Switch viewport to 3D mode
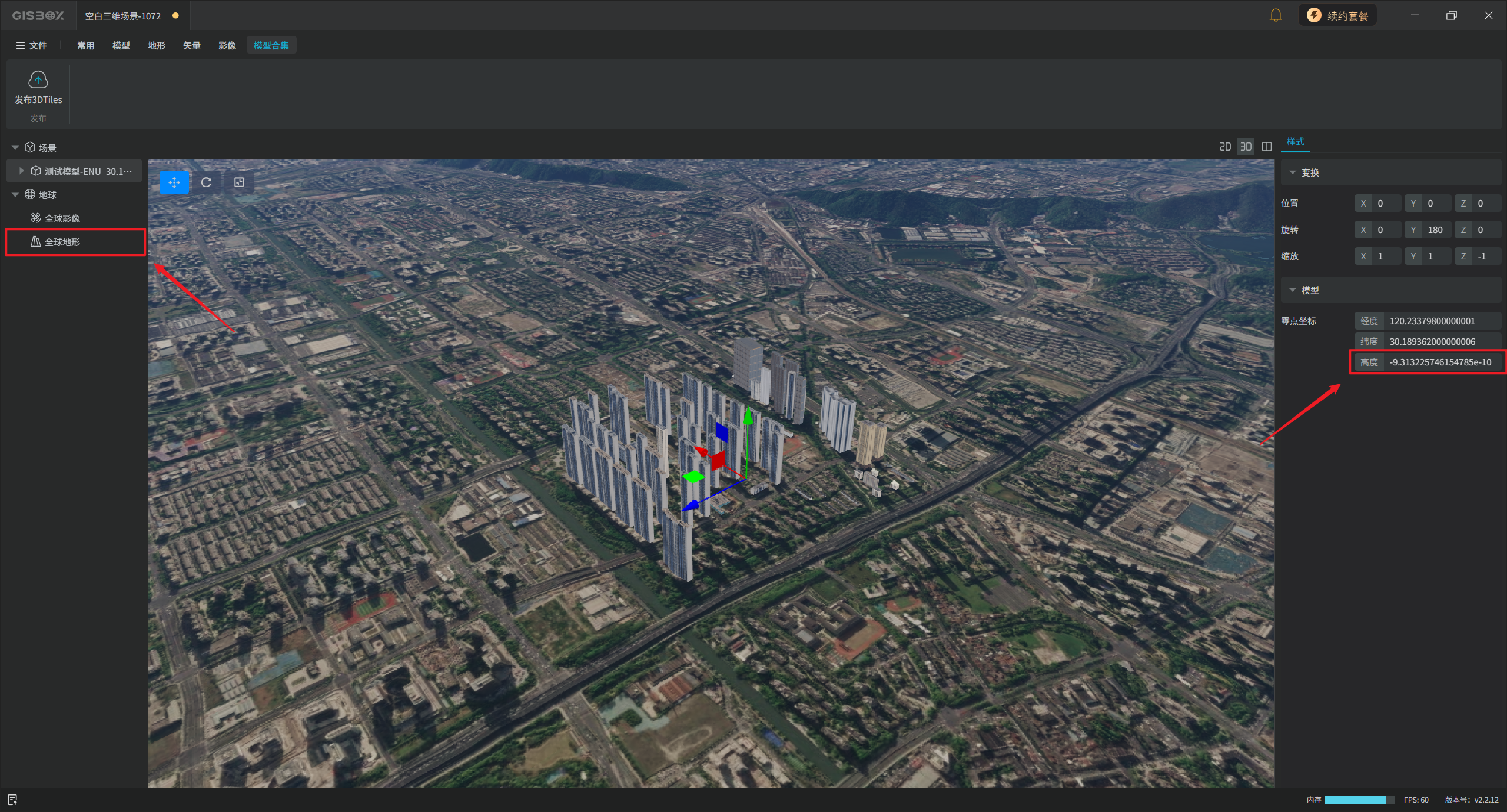Viewport: 1507px width, 812px height. 1246,147
